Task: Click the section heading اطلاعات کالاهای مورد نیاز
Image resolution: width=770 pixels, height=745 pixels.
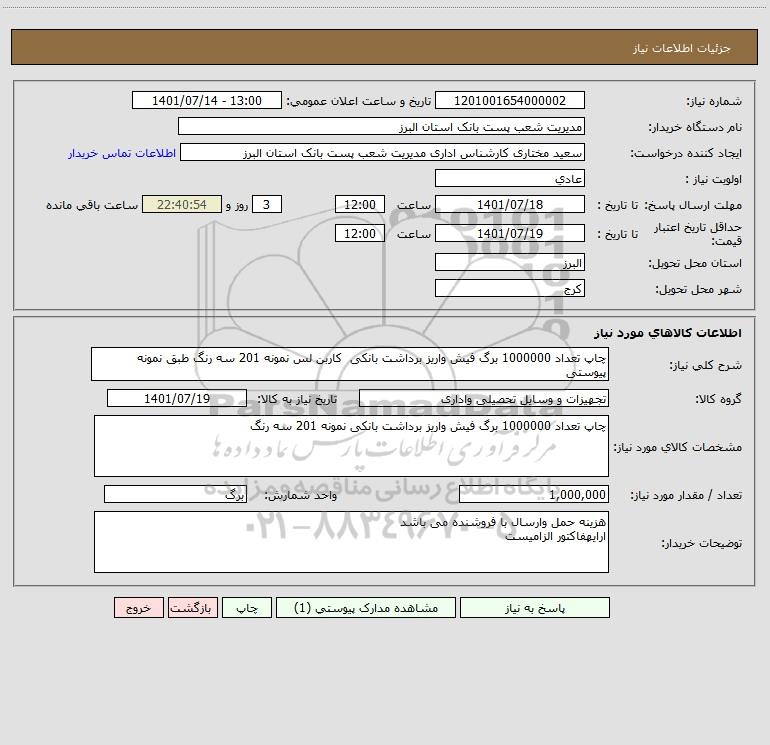Action: pos(668,333)
